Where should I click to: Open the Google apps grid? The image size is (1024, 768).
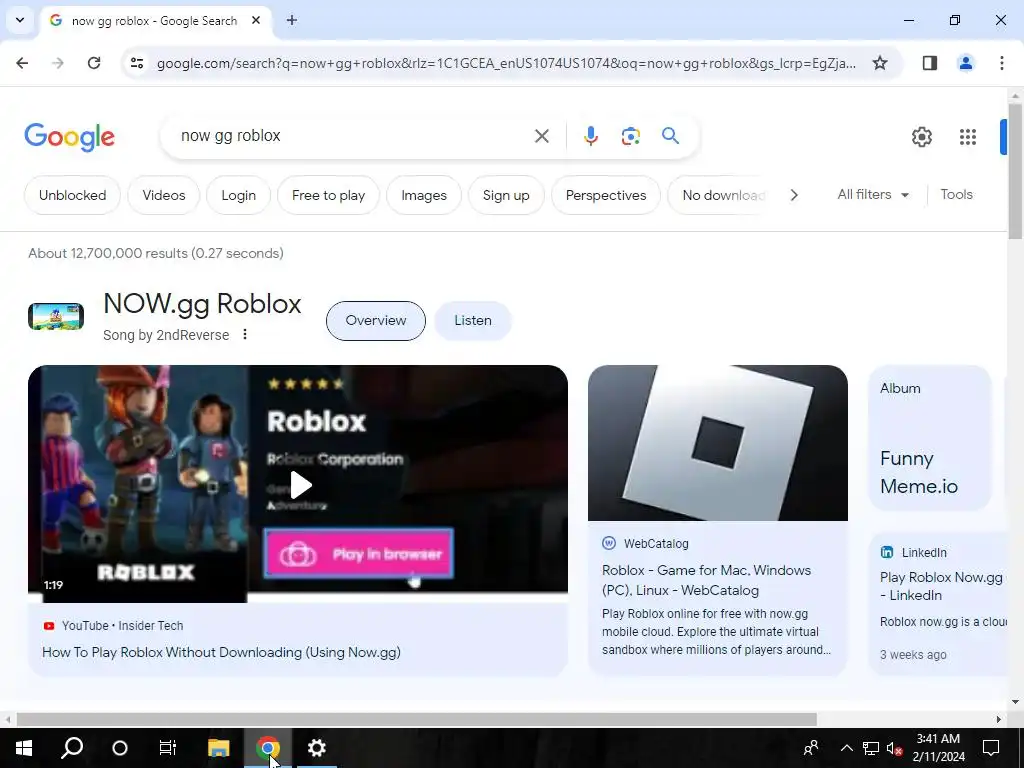(x=967, y=136)
